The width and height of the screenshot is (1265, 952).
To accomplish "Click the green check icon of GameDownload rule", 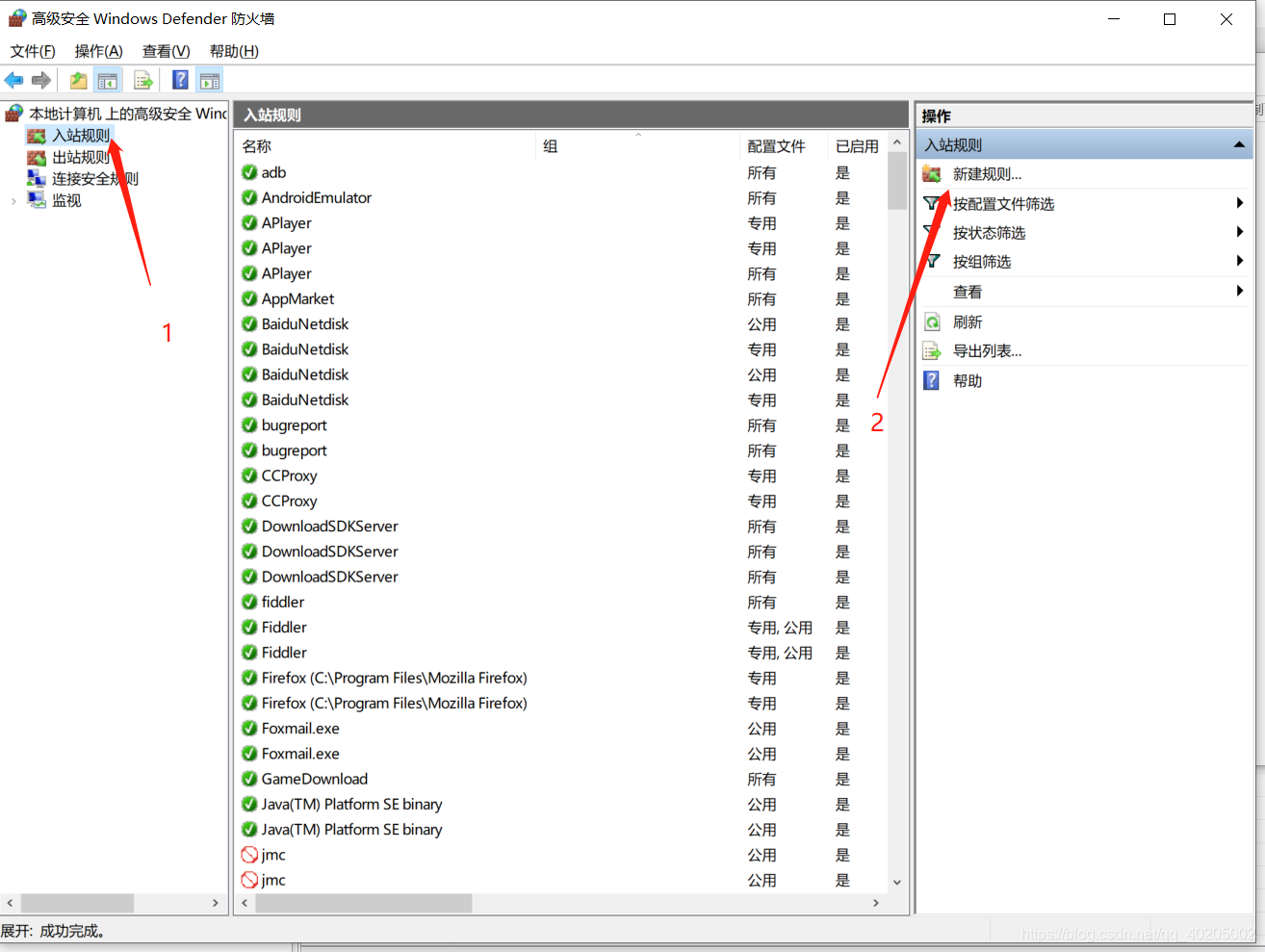I will coord(249,779).
